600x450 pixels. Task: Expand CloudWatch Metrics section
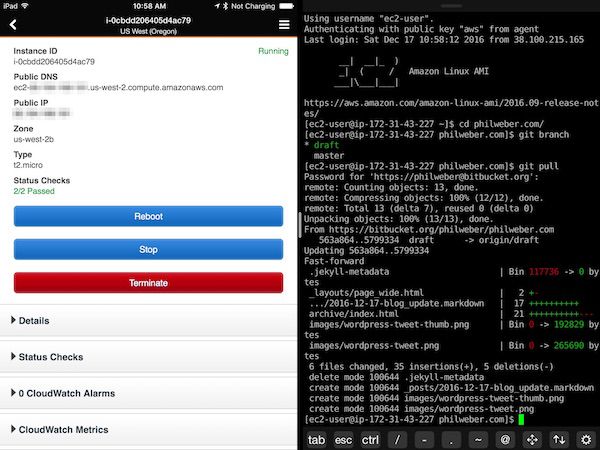tap(148, 430)
